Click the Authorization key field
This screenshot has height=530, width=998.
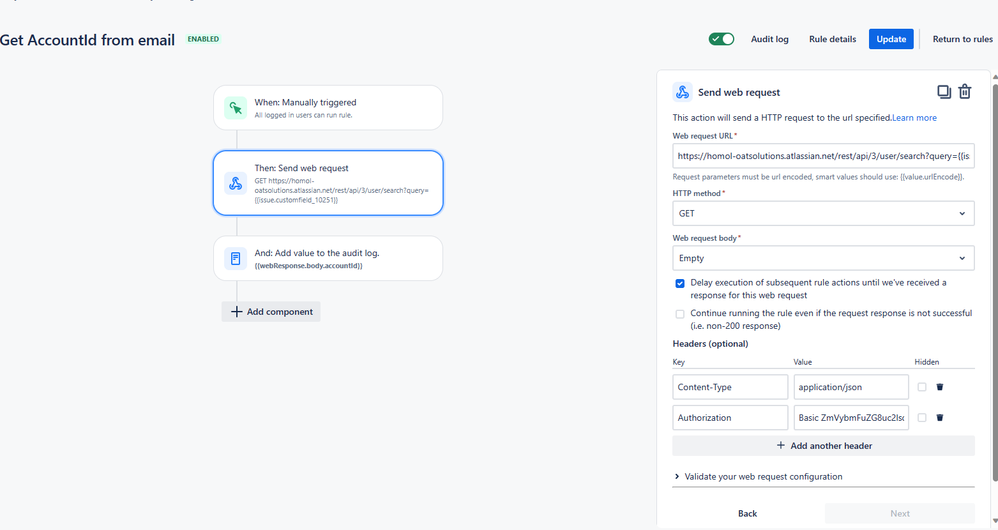730,417
